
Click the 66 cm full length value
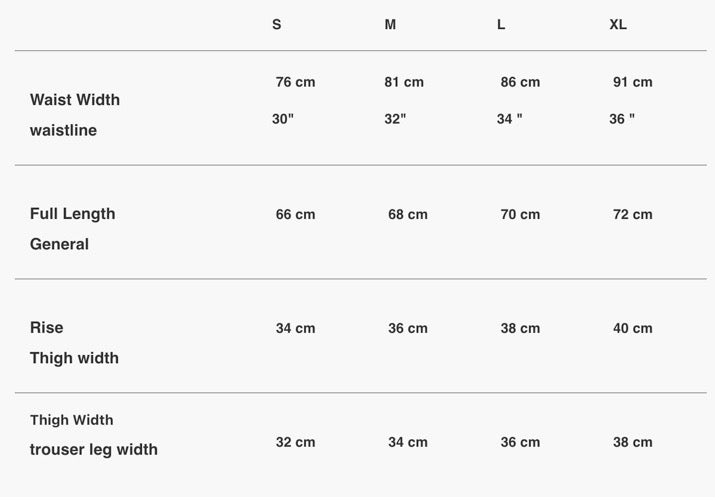pos(295,214)
